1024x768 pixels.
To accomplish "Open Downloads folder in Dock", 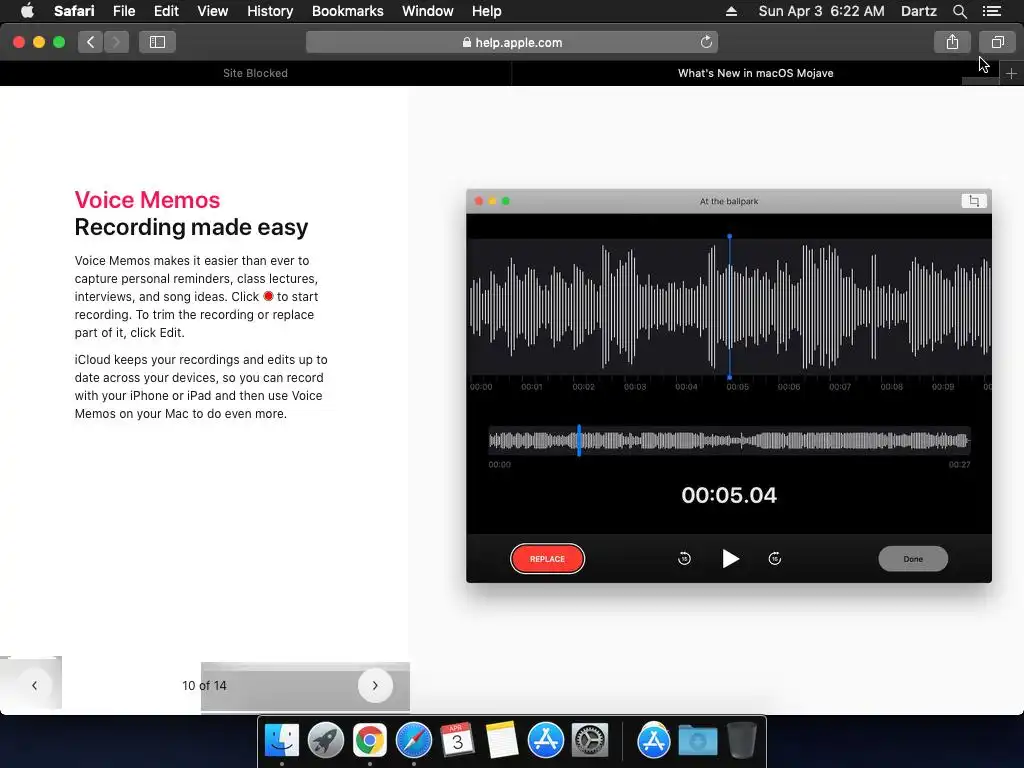I will tap(697, 740).
